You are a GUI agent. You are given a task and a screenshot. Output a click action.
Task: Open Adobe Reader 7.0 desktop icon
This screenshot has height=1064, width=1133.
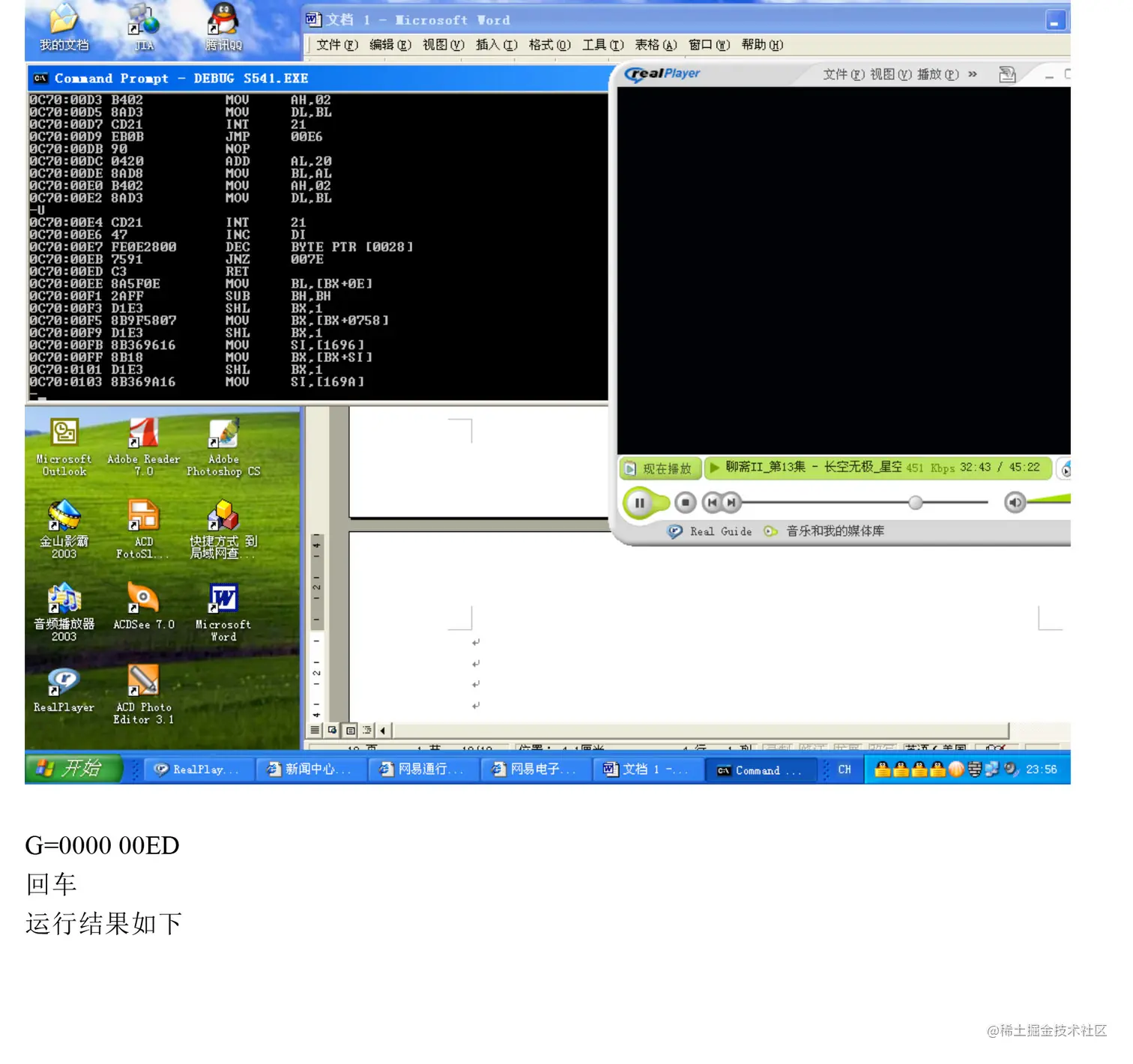click(x=143, y=448)
